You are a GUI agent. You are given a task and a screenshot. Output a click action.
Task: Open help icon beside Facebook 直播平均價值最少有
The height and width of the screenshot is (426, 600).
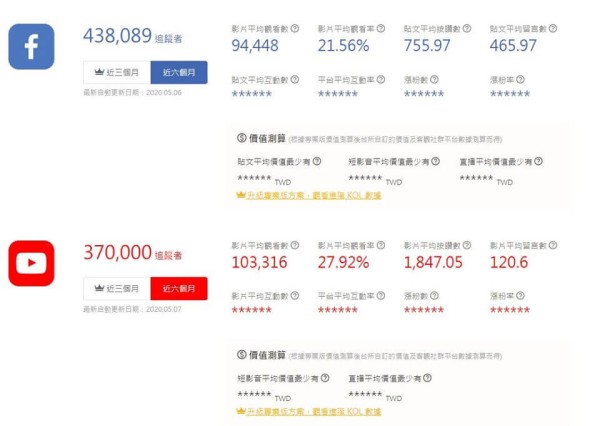(x=538, y=162)
